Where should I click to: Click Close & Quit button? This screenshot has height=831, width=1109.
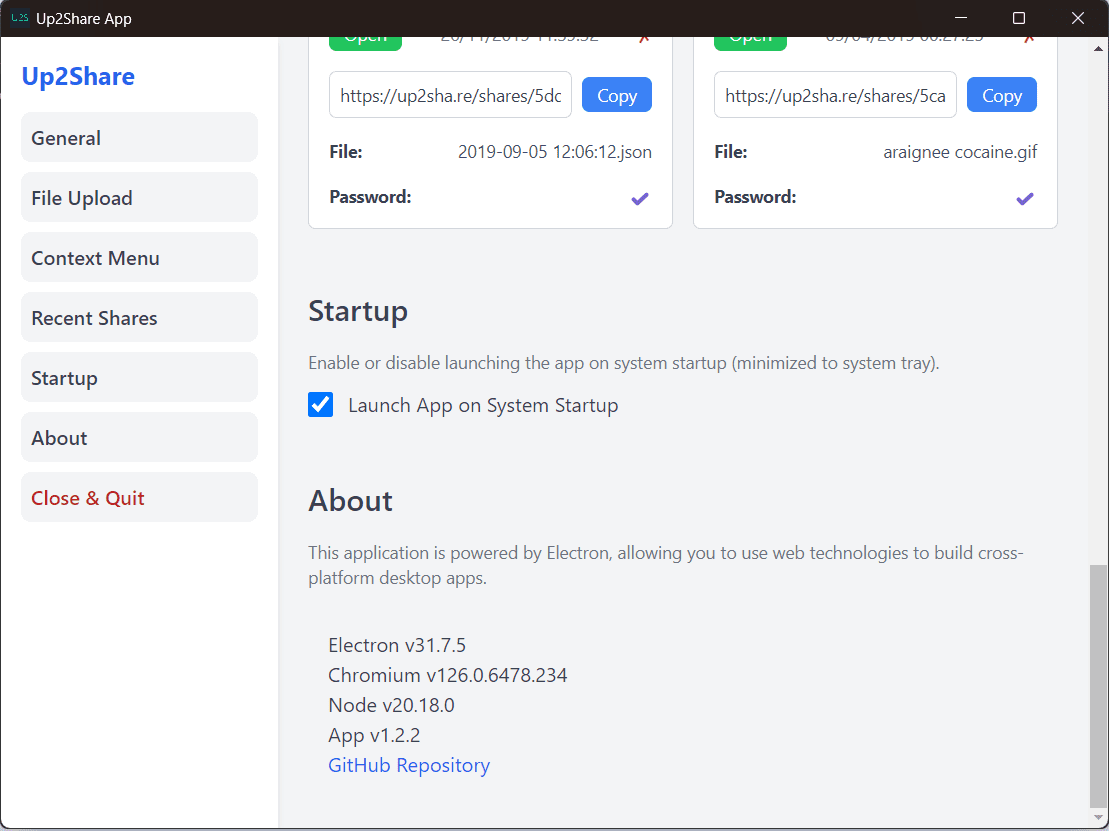coord(139,498)
